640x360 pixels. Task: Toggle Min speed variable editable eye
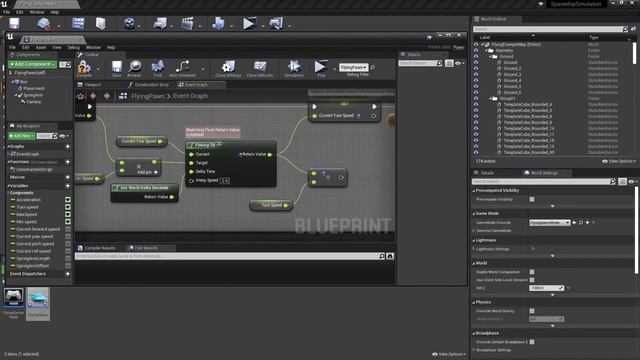[68, 222]
